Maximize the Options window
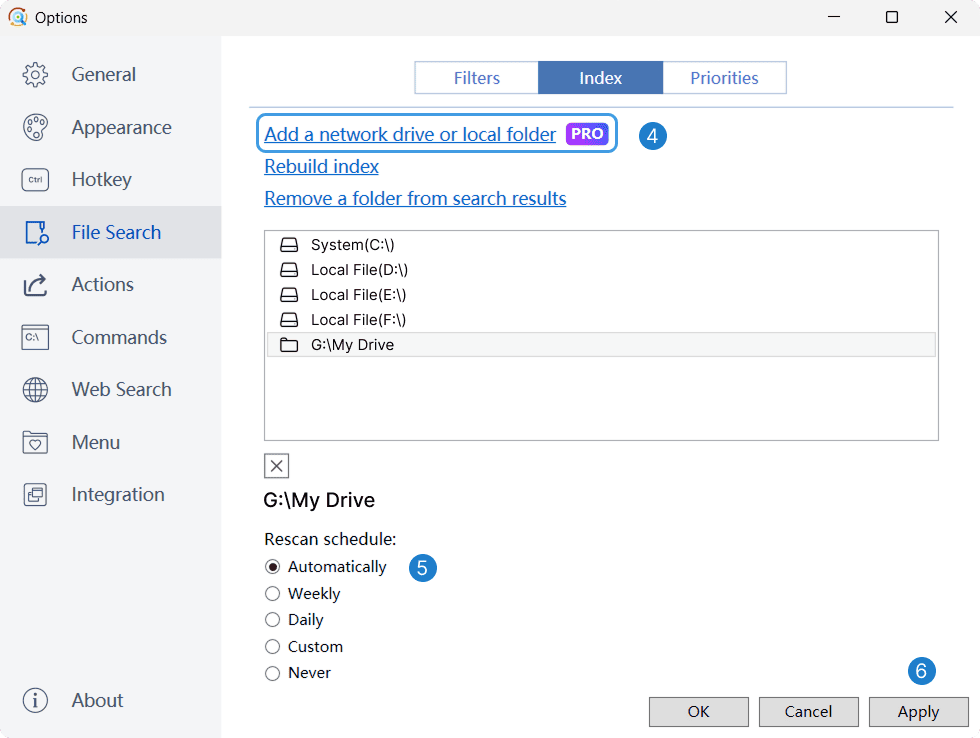This screenshot has width=980, height=738. pyautogui.click(x=892, y=17)
